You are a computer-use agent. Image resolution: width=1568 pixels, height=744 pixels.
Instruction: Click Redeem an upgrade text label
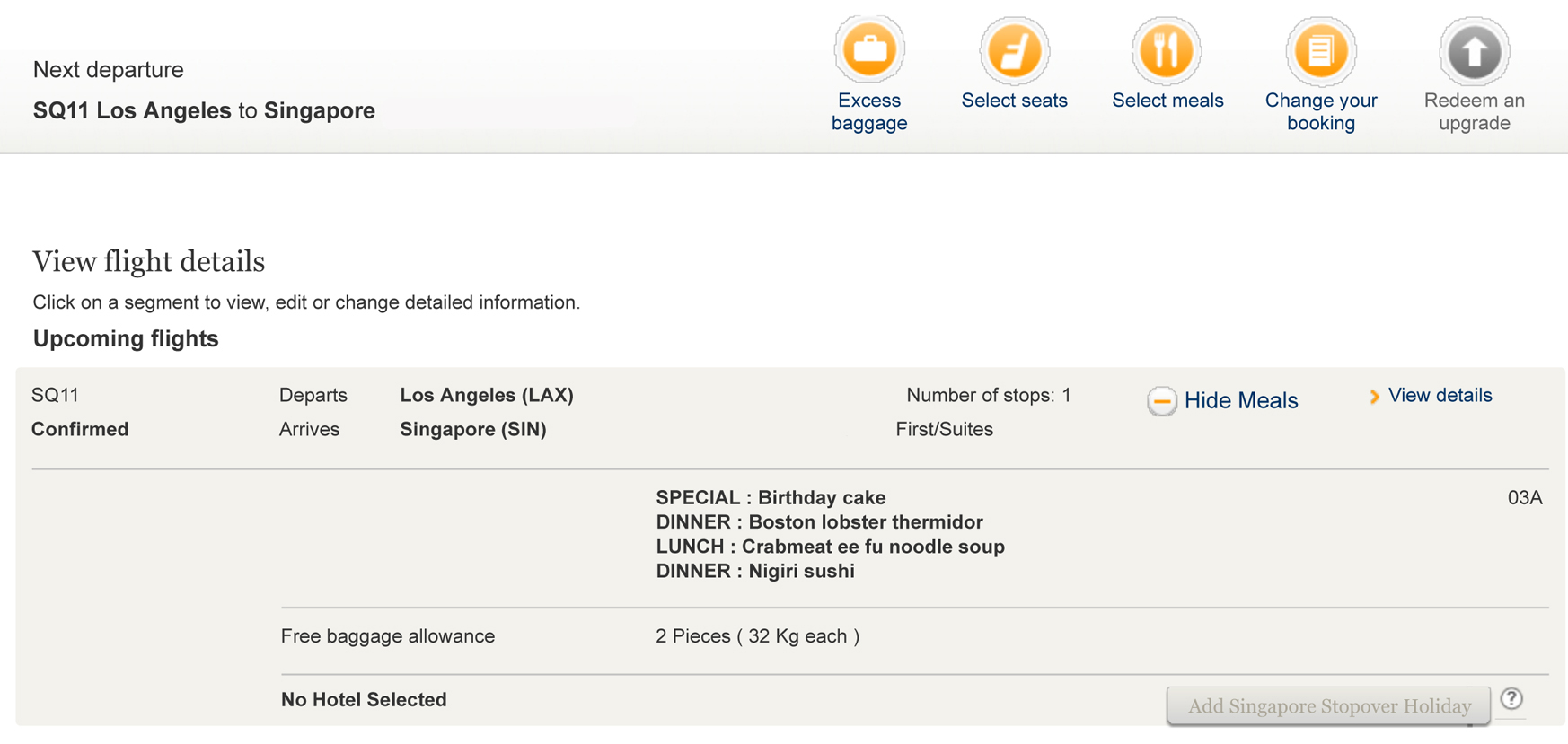(1474, 111)
